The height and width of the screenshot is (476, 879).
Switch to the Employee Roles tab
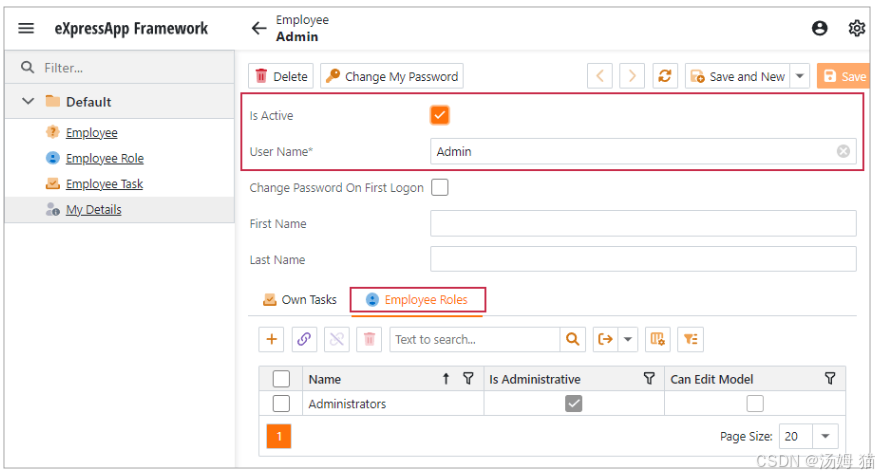[x=417, y=300]
